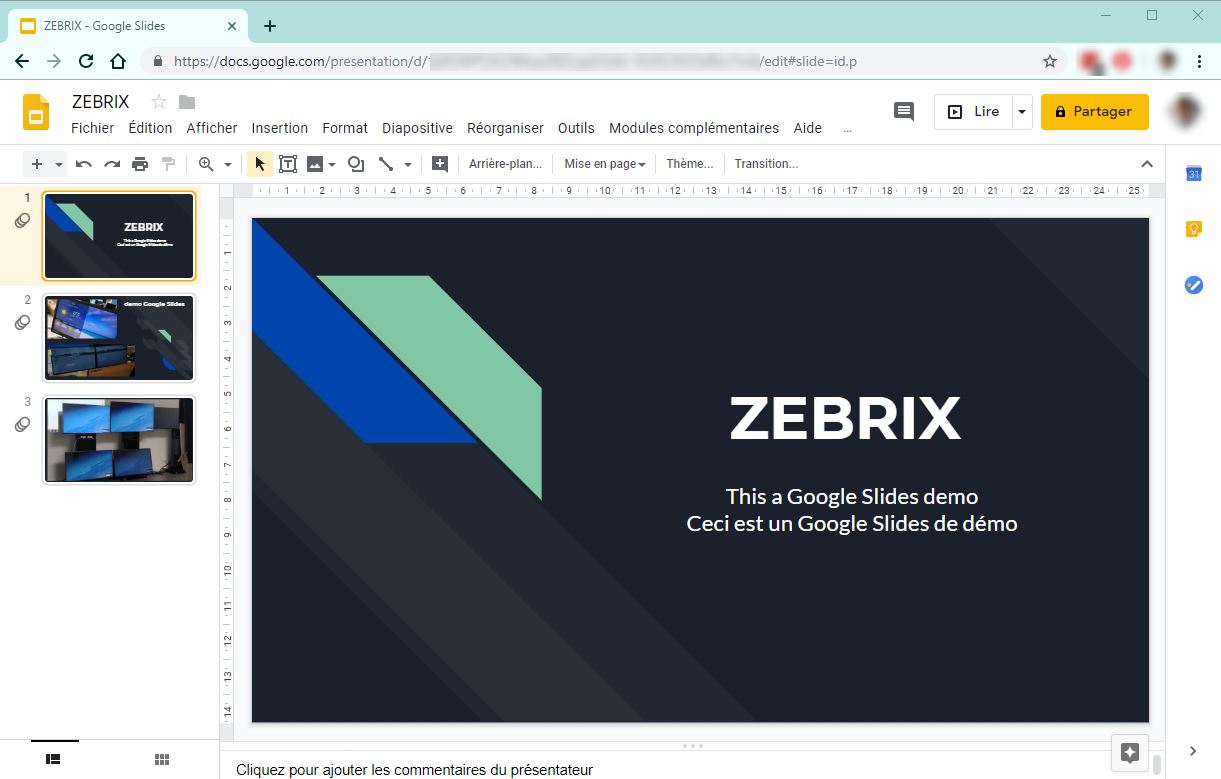This screenshot has width=1221, height=779.
Task: Click the Arrière-plan button
Action: pyautogui.click(x=505, y=164)
